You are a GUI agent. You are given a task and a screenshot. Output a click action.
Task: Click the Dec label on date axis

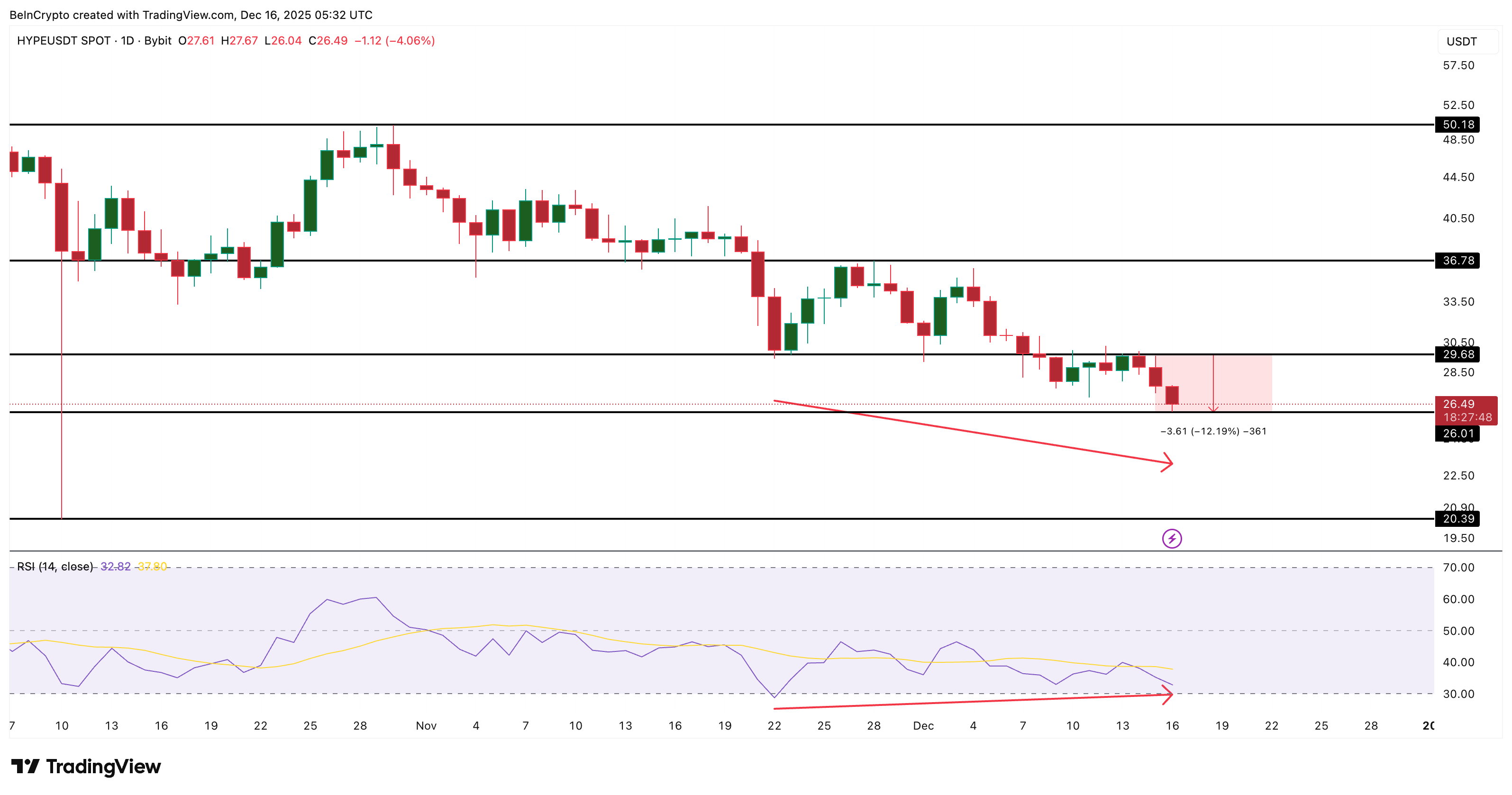click(x=923, y=726)
